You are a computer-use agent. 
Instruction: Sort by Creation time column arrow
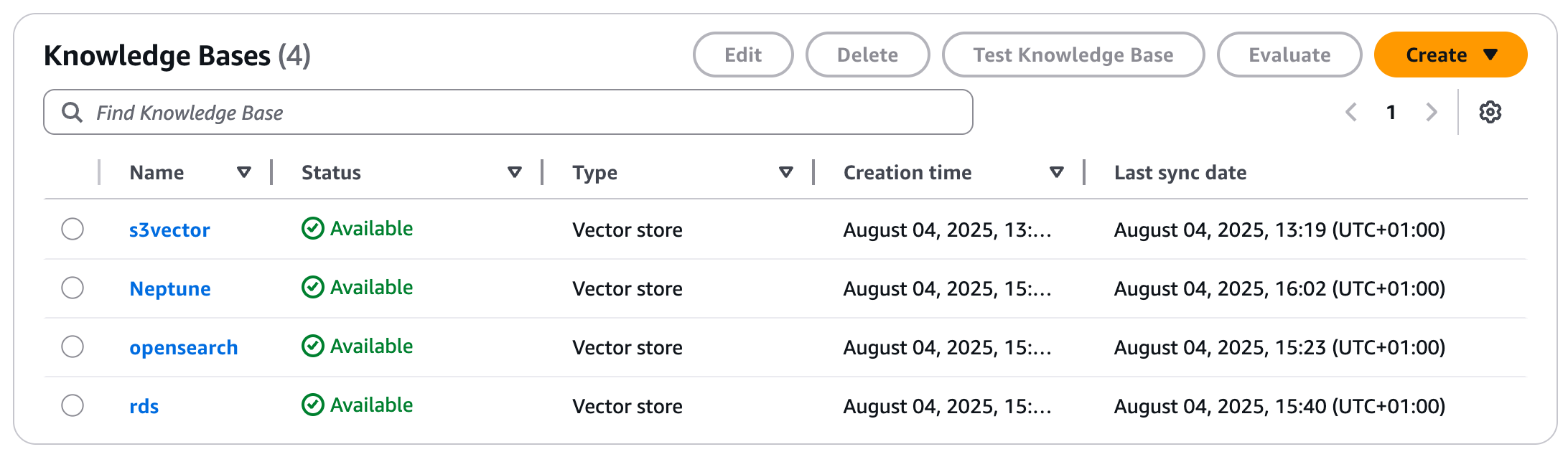1056,172
